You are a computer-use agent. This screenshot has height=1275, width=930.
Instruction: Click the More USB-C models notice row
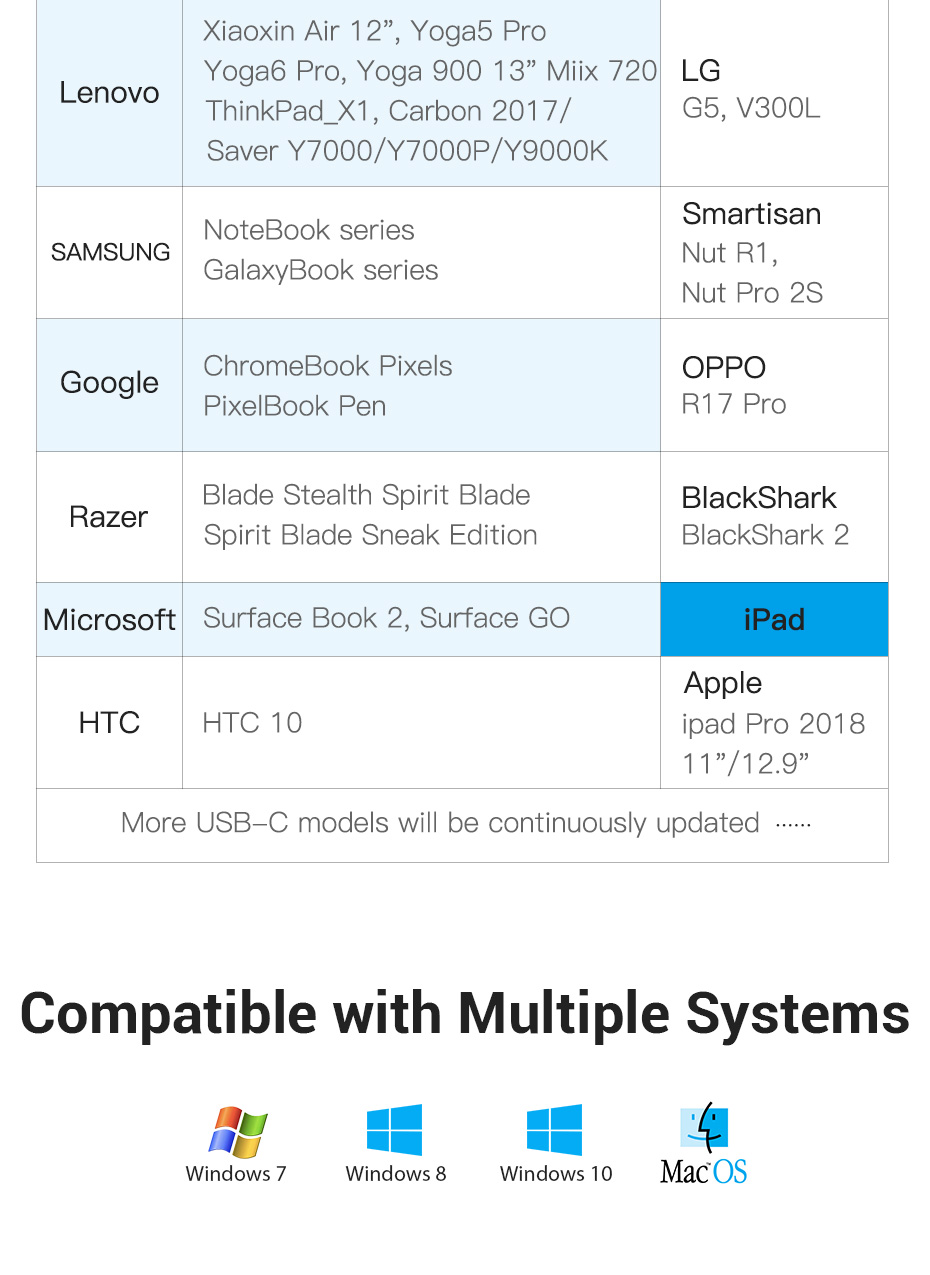pos(462,824)
